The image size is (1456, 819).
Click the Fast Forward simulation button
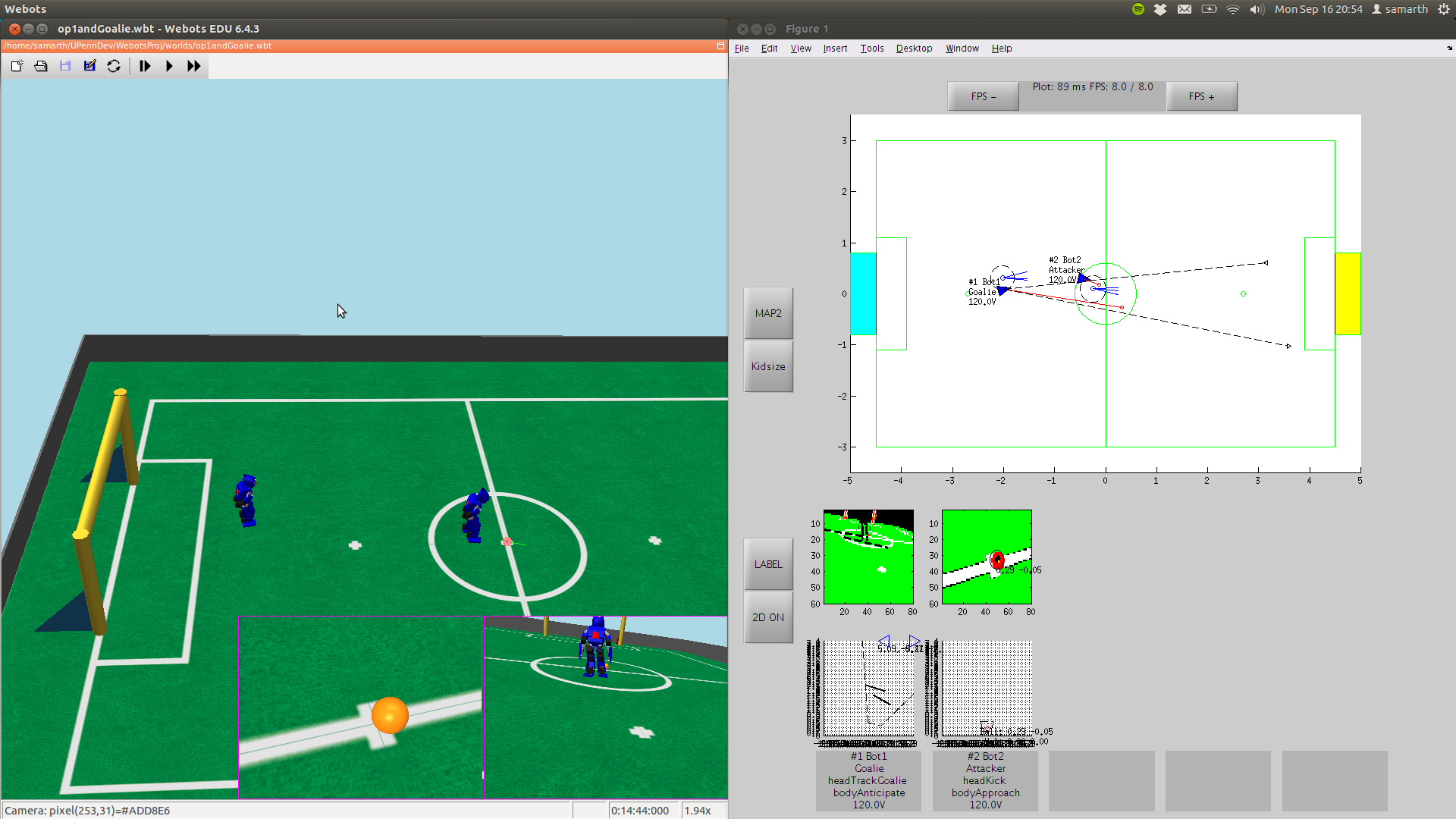[194, 66]
